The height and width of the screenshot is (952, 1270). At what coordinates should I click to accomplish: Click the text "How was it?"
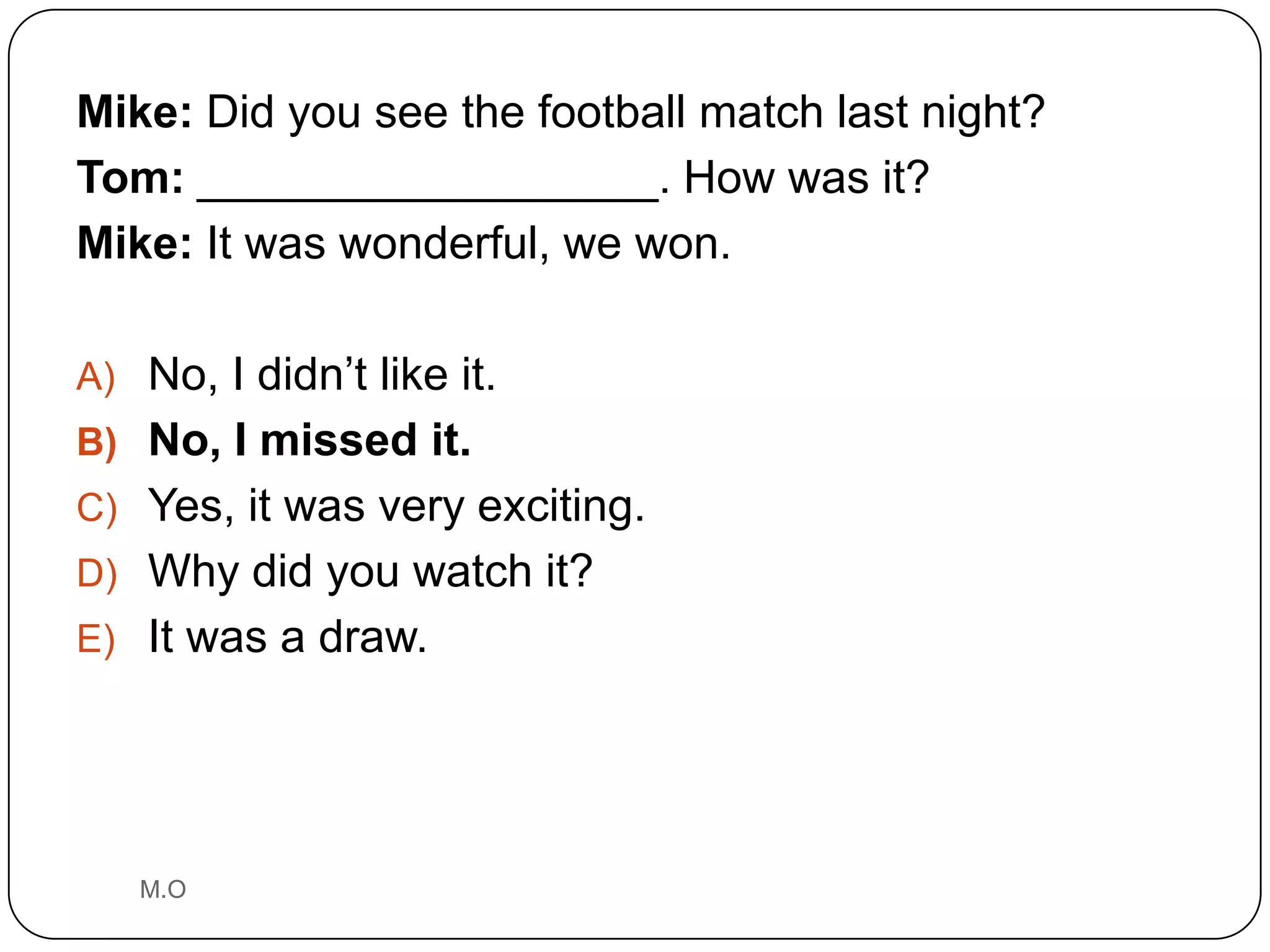(806, 178)
